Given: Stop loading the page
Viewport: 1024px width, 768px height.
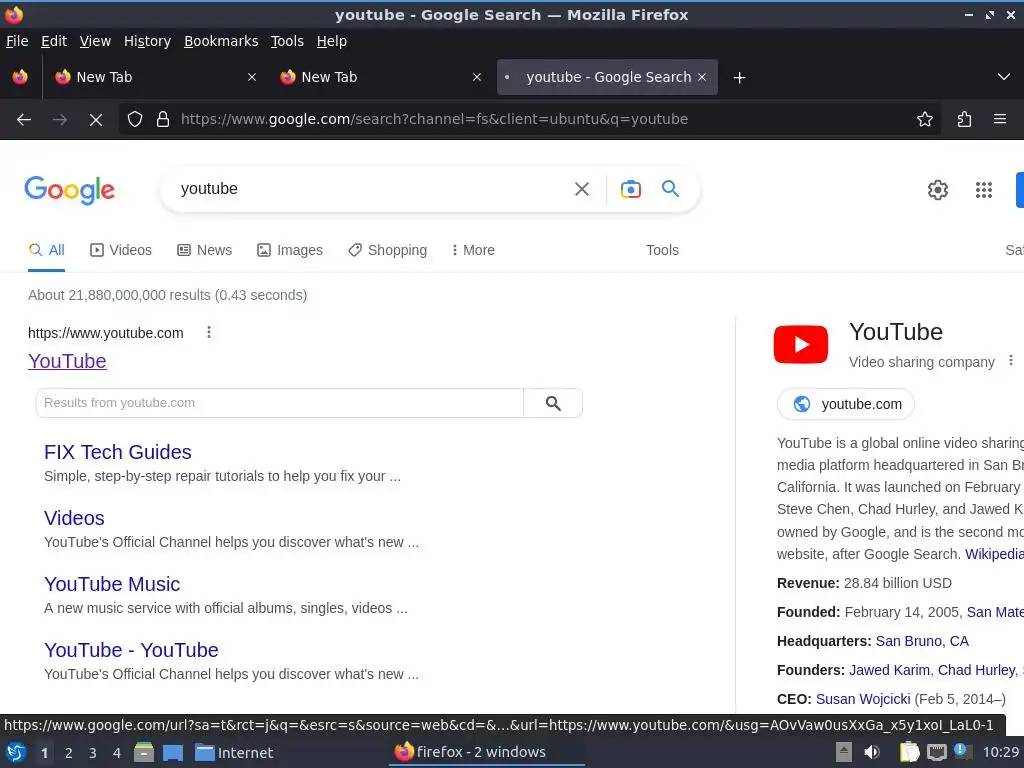Looking at the screenshot, I should [95, 120].
